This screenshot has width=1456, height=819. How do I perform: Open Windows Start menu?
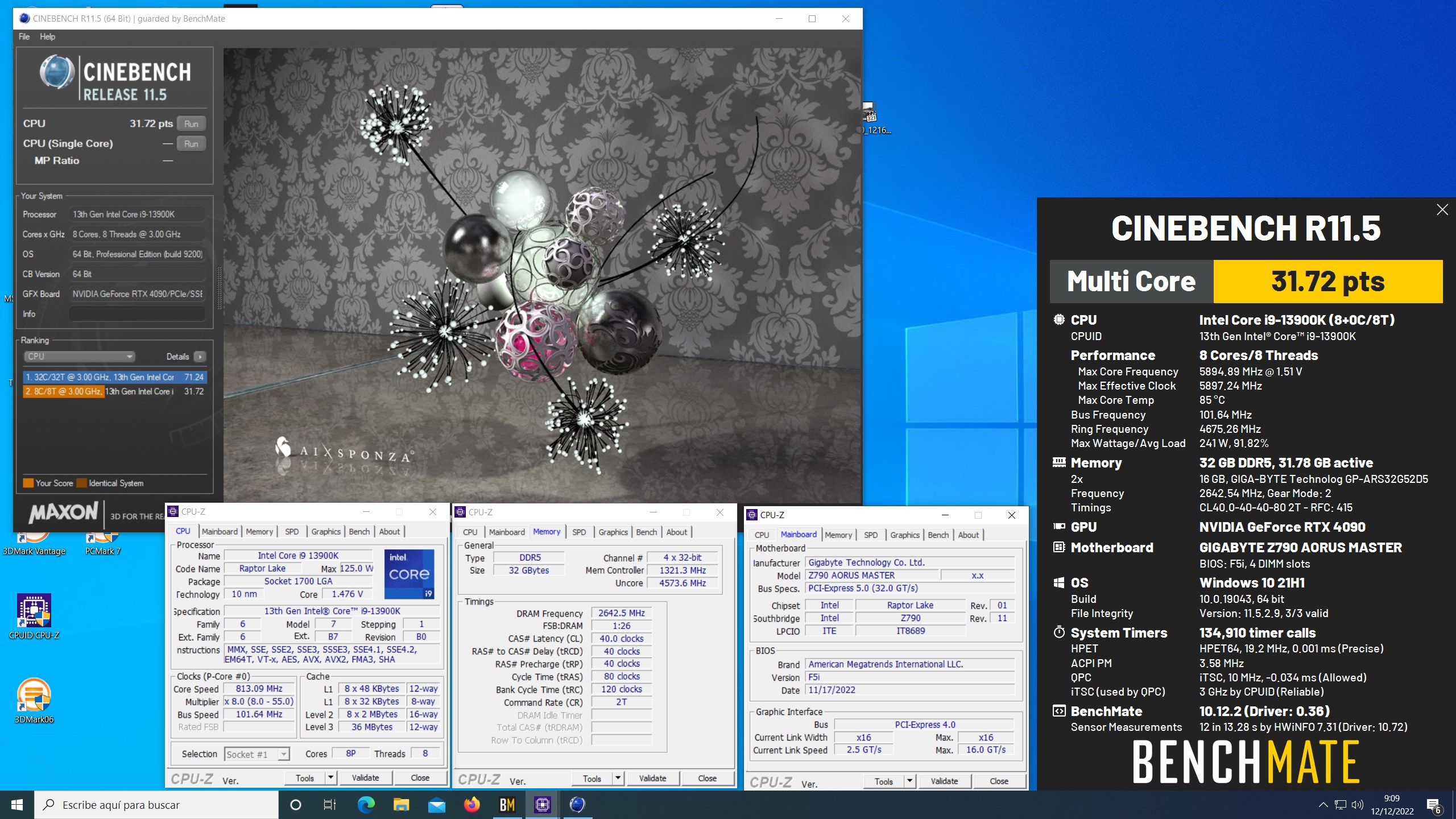17,805
